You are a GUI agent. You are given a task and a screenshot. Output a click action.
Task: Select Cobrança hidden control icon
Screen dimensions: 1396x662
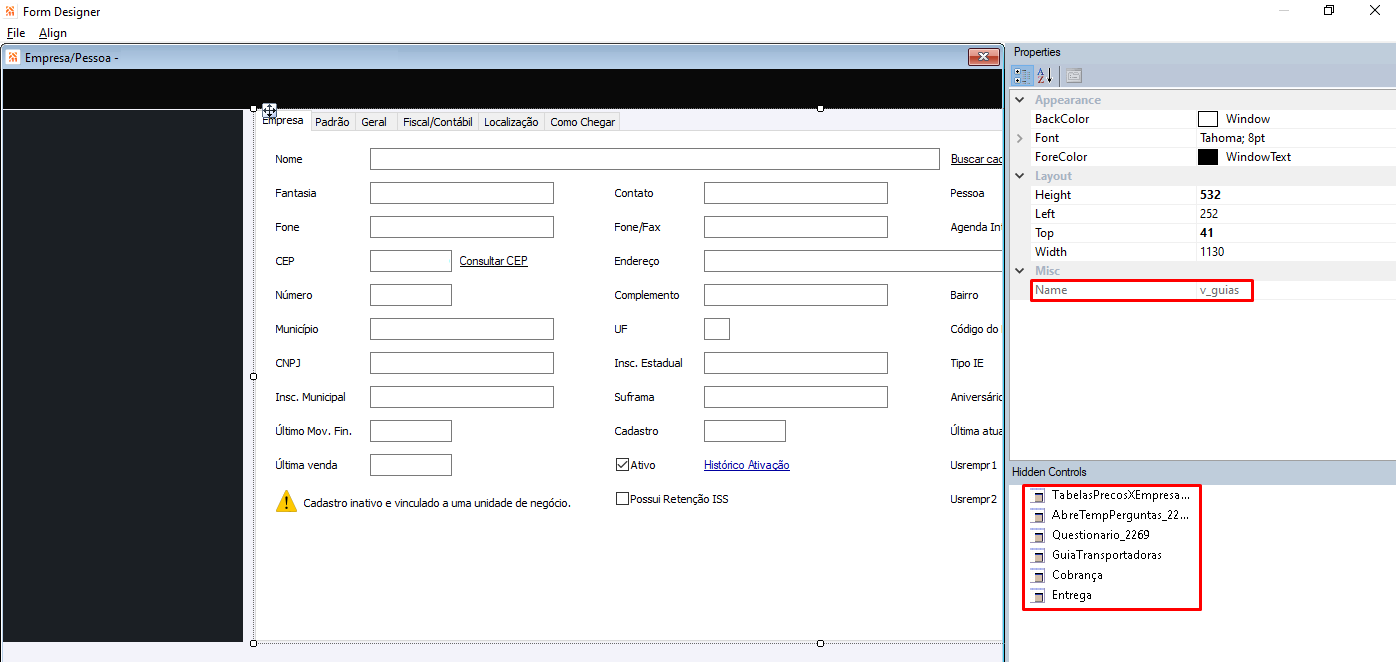1038,575
